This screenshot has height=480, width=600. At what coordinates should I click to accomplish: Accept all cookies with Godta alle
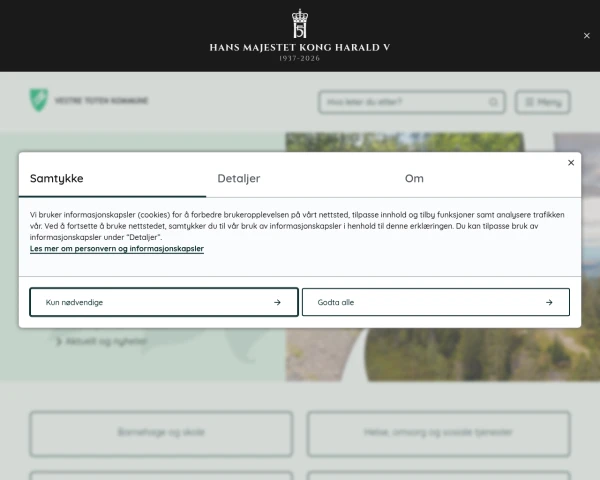point(436,302)
